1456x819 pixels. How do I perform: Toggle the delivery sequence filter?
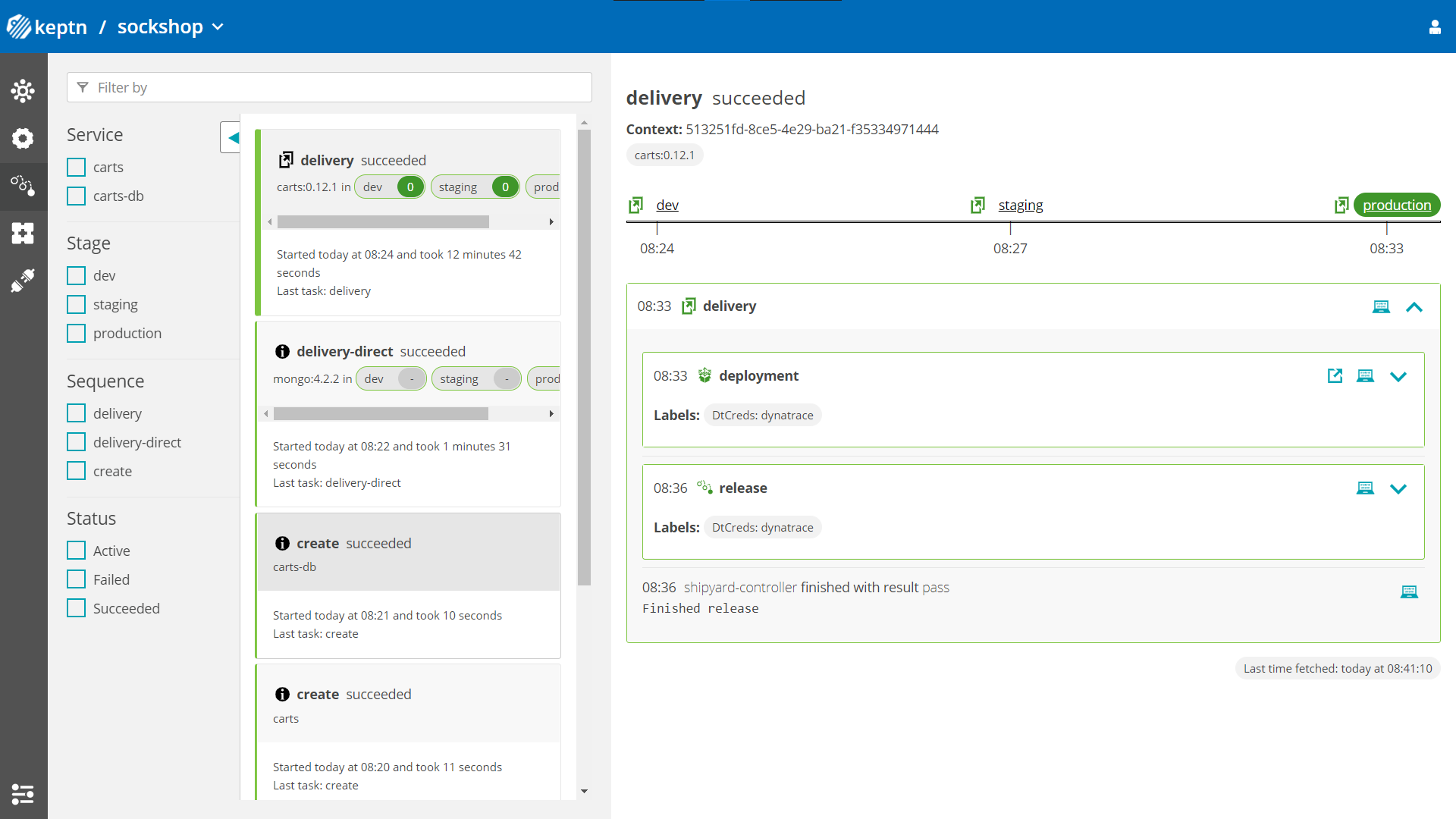pos(77,413)
